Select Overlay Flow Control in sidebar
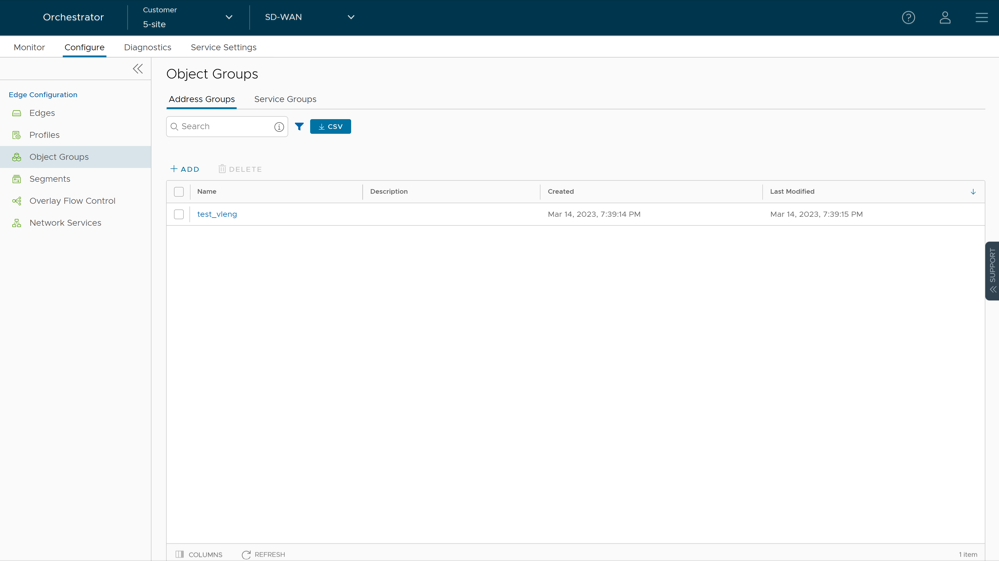The image size is (999, 561). click(72, 201)
